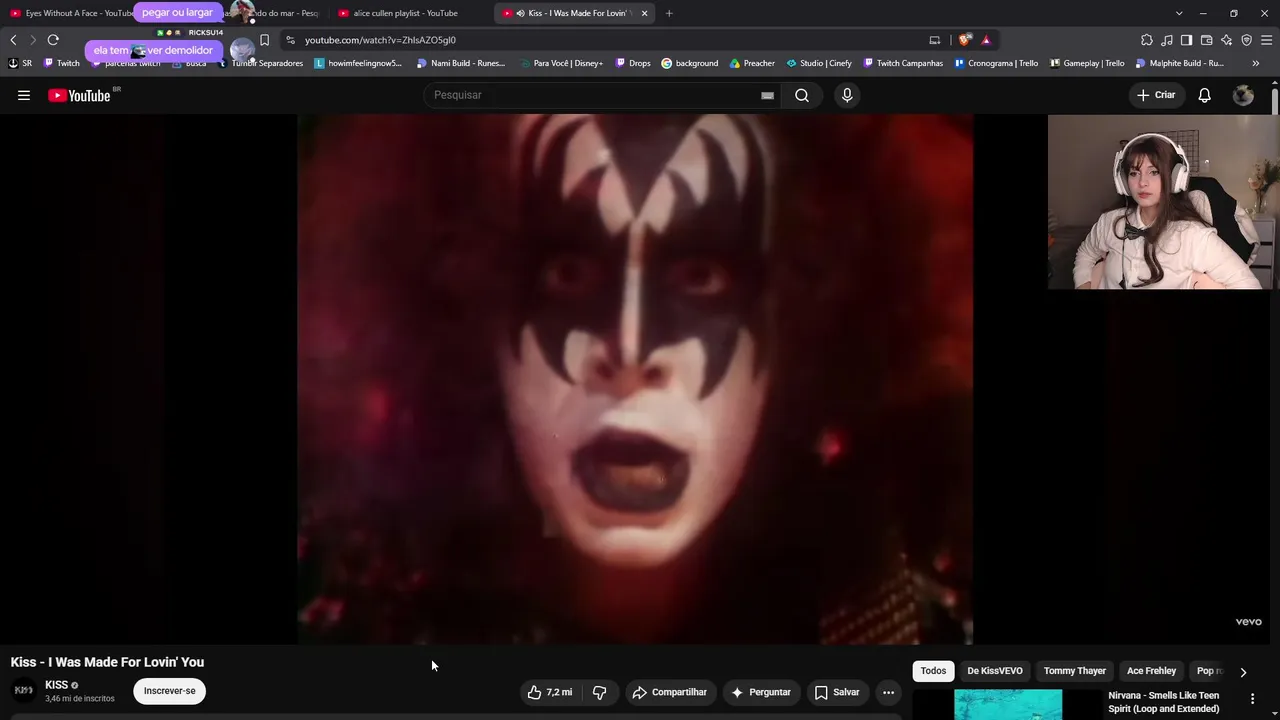Viewport: 1280px width, 720px height.
Task: Click the Perguntar button
Action: (761, 692)
